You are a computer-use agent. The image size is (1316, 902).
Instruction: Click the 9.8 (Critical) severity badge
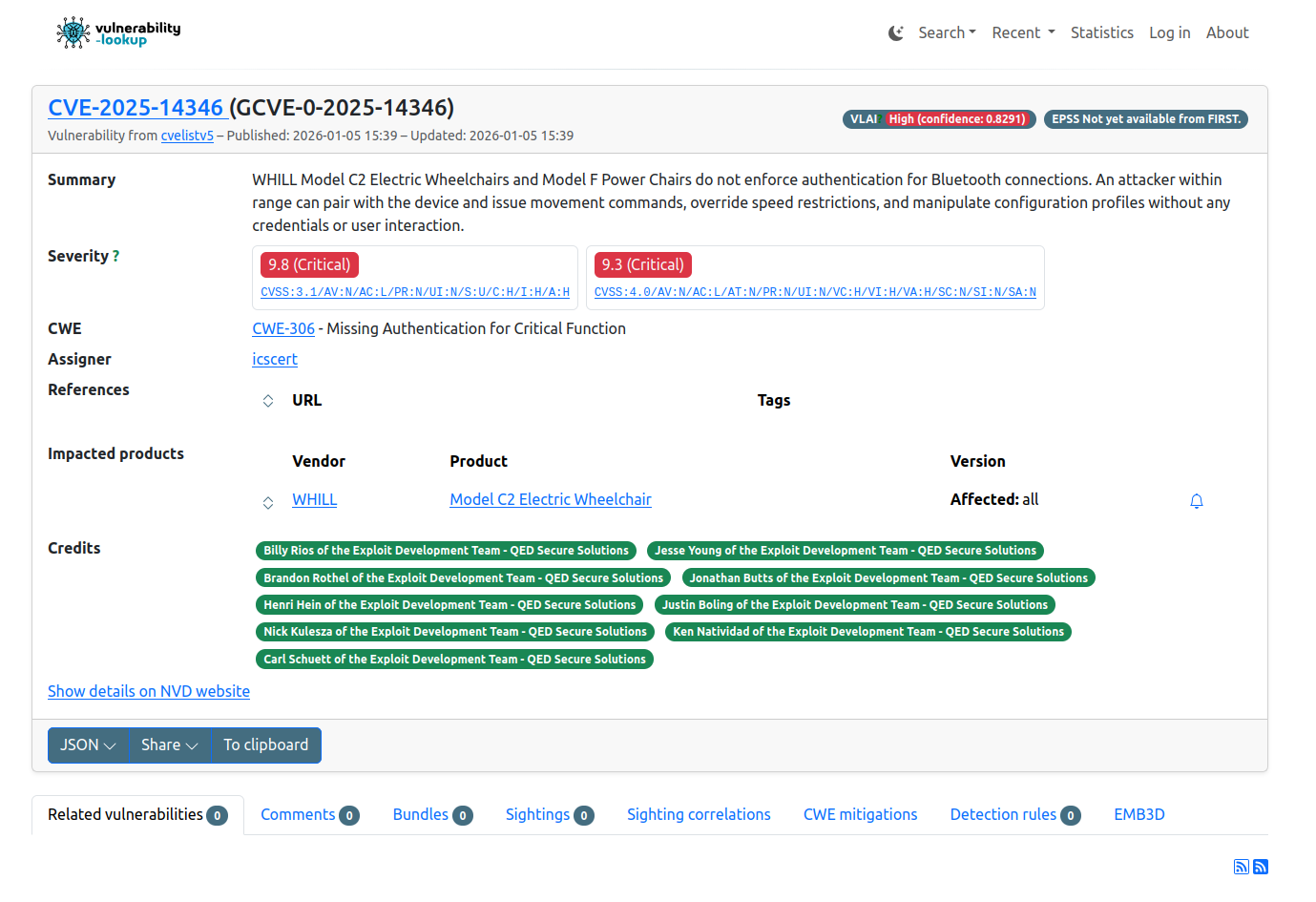pyautogui.click(x=309, y=265)
